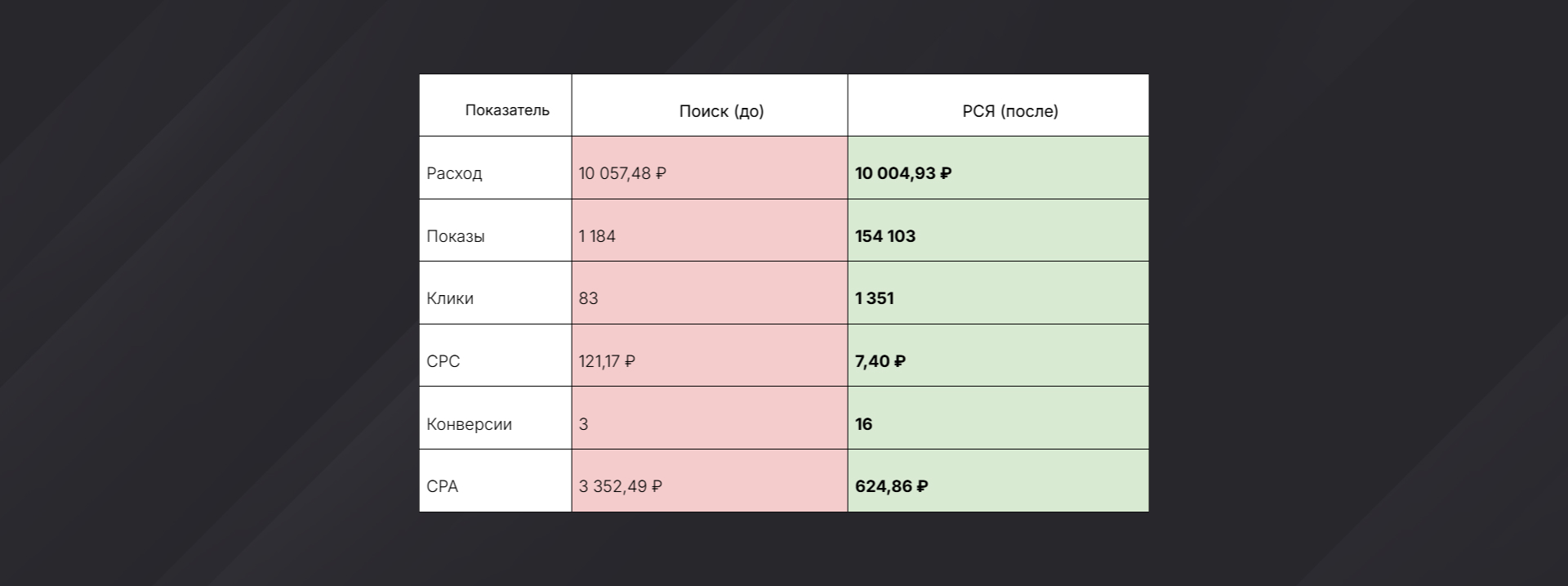The image size is (1568, 586).
Task: Click the 1 184 impressions cell
Action: point(597,236)
